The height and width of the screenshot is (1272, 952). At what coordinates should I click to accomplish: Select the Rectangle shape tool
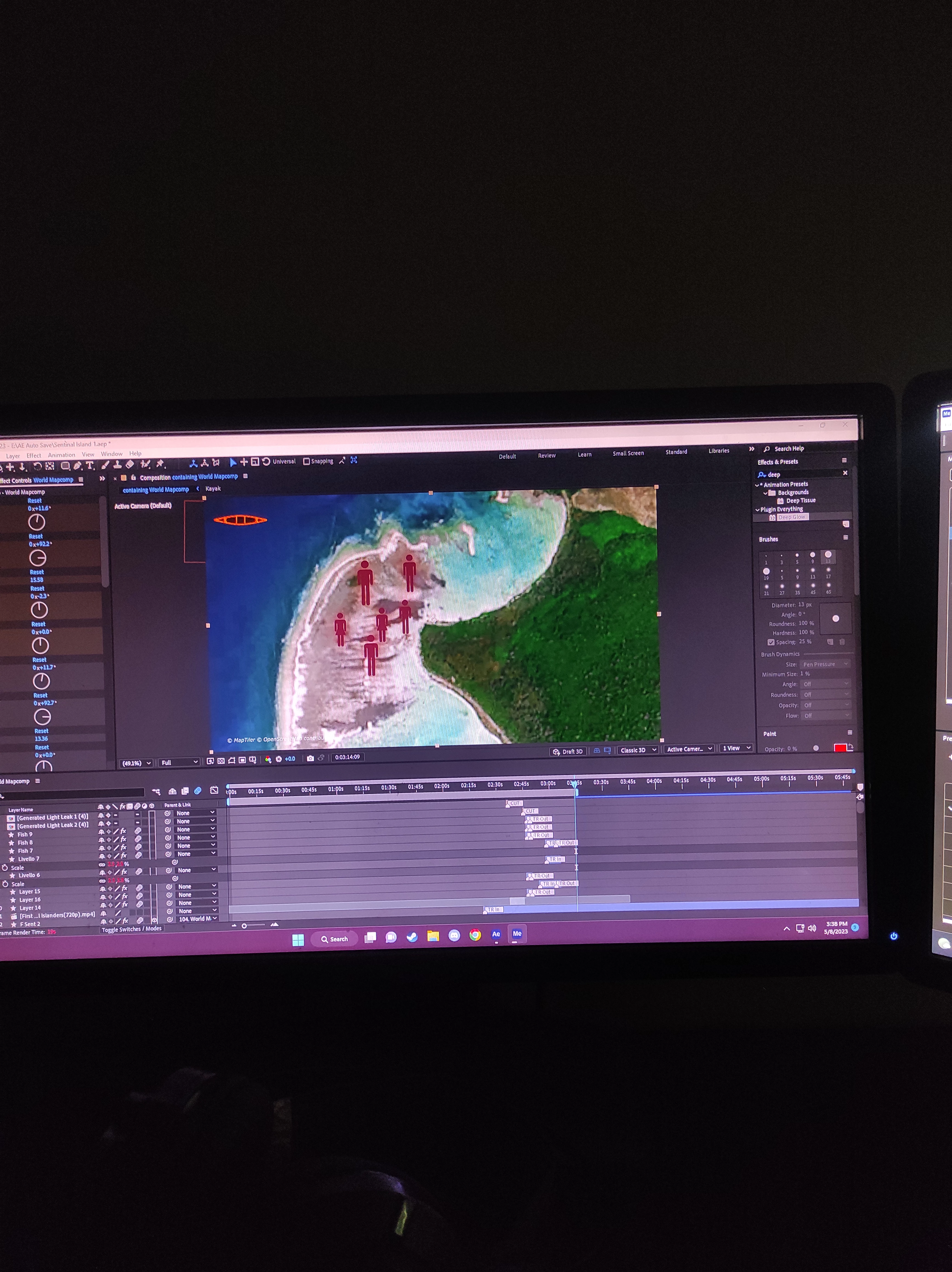[x=65, y=466]
